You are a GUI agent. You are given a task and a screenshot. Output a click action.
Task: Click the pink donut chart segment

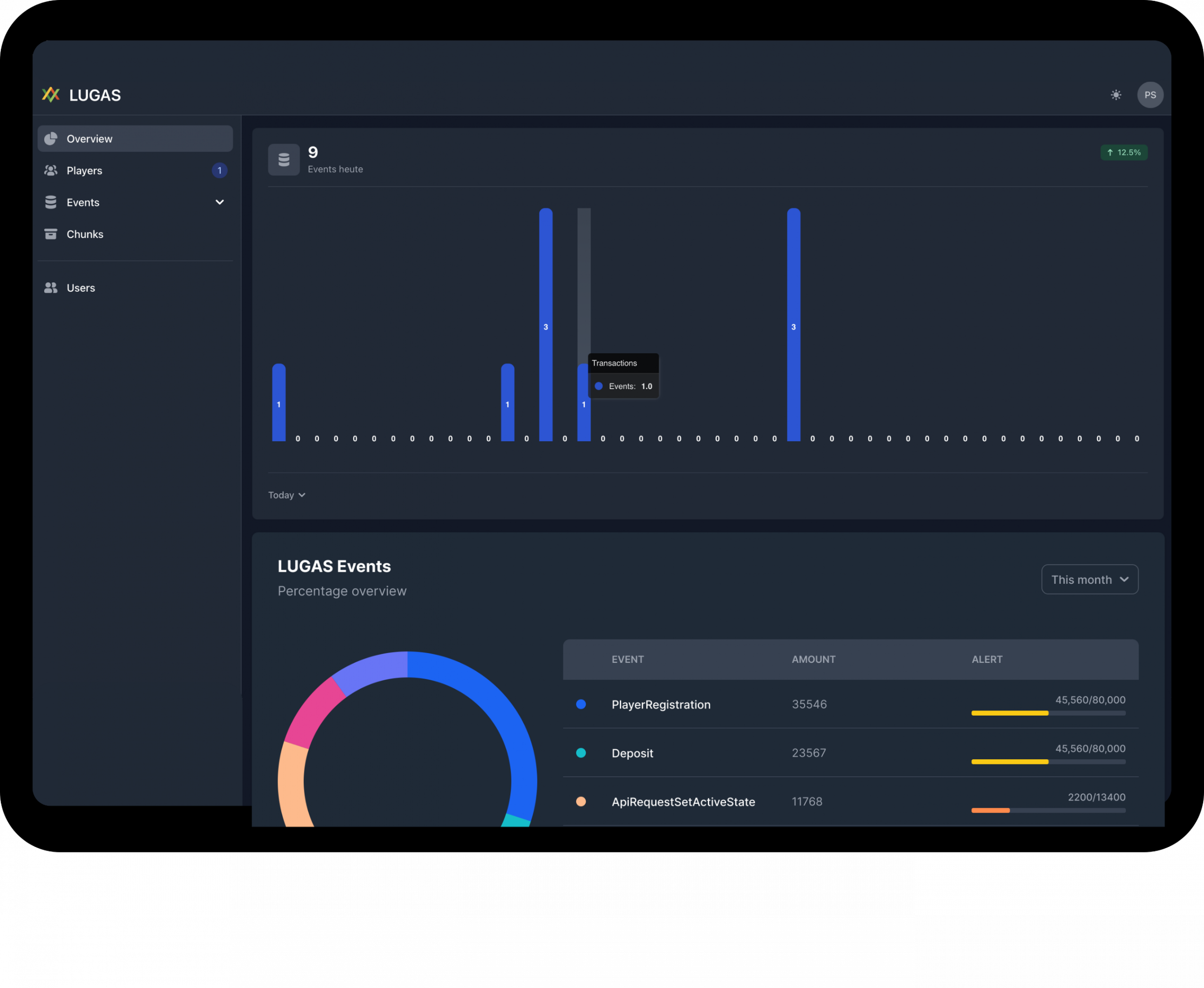[312, 711]
